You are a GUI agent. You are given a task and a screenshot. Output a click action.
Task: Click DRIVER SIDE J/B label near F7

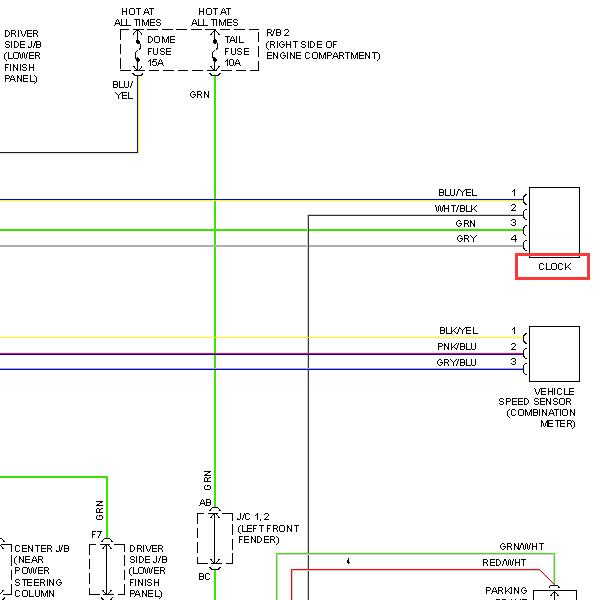pos(148,571)
